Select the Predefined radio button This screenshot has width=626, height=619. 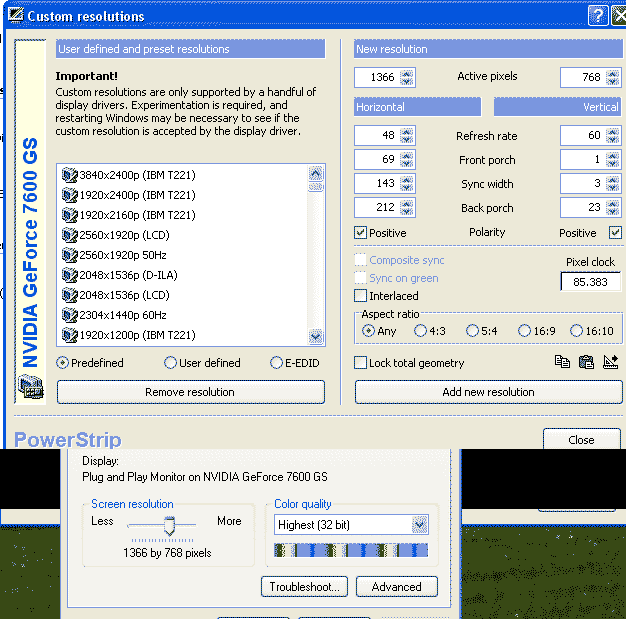tap(63, 363)
